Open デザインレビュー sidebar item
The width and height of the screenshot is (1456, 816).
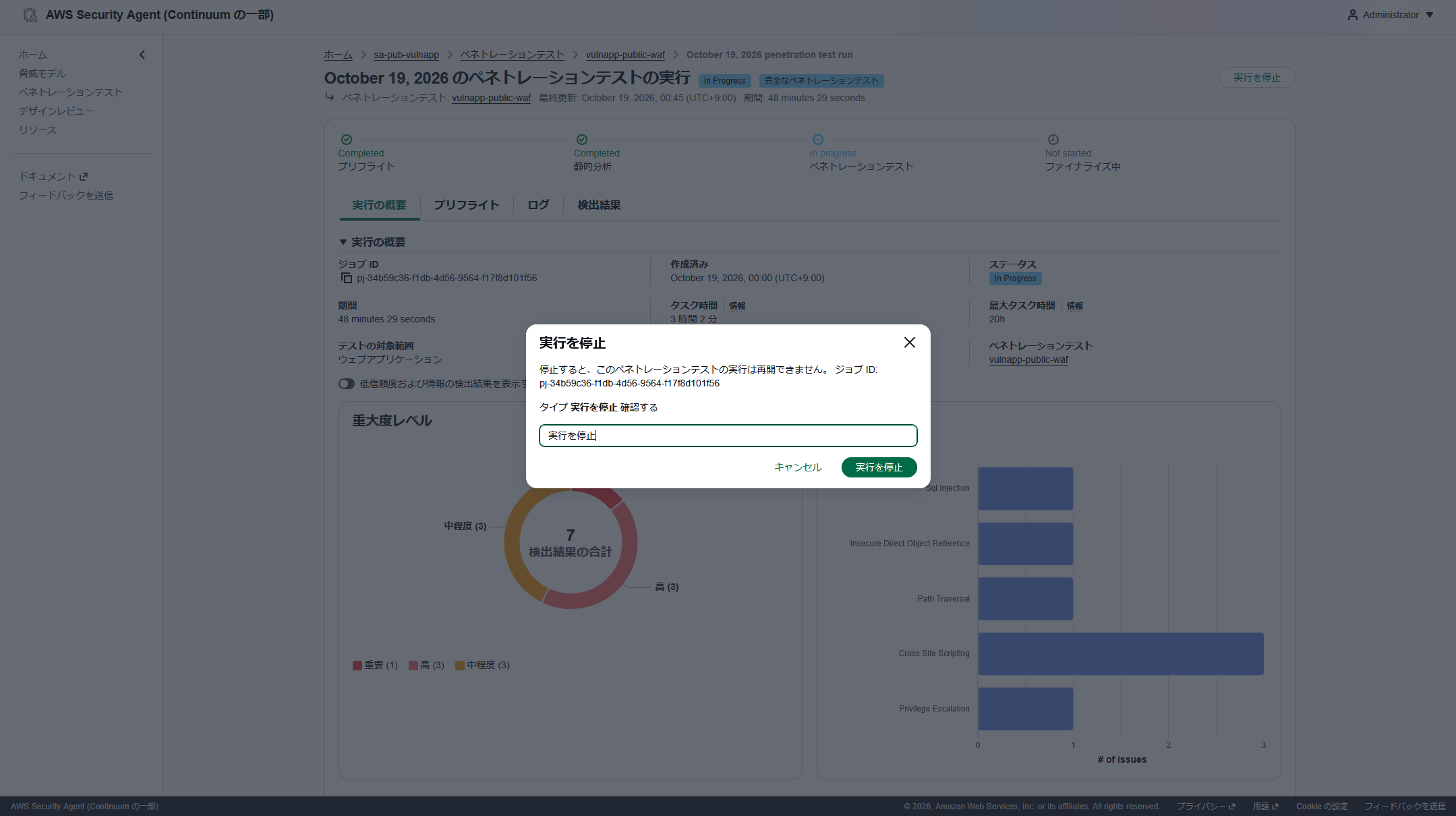pos(57,111)
